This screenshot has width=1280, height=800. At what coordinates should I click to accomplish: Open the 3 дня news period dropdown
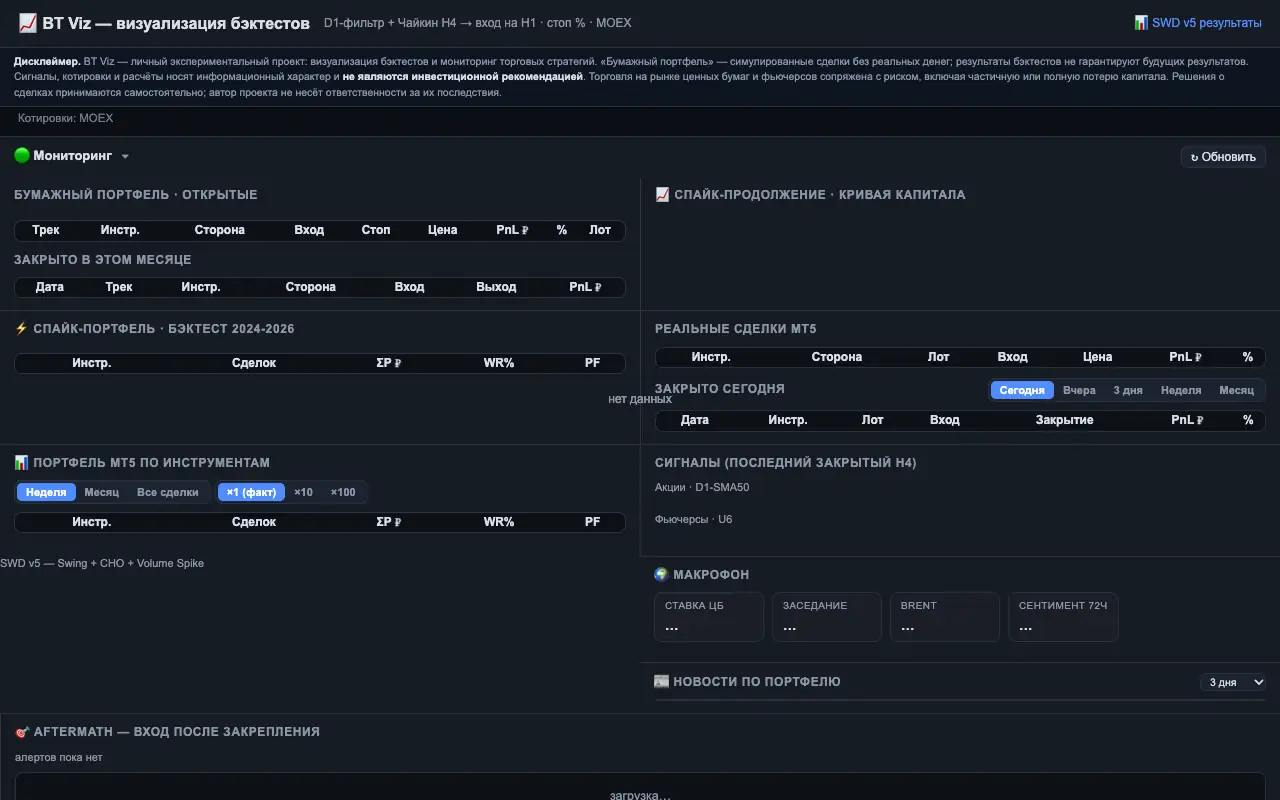[1233, 682]
